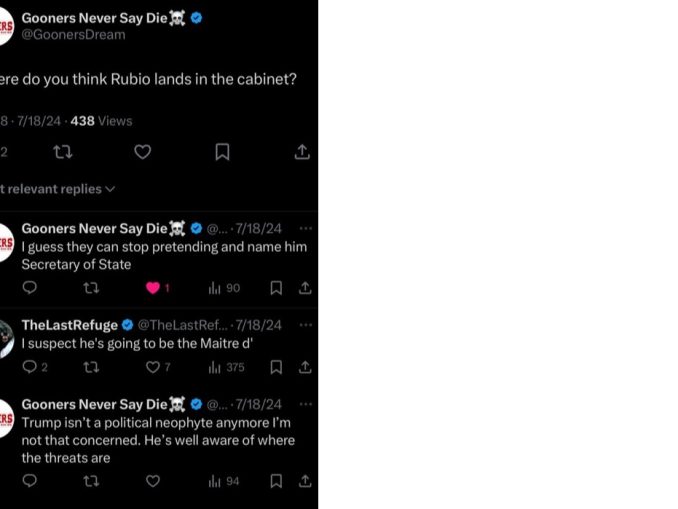Viewport: 678px width, 509px height.
Task: Reply to TheLastRefuge's Maitre d' tweet
Action: click(x=30, y=367)
